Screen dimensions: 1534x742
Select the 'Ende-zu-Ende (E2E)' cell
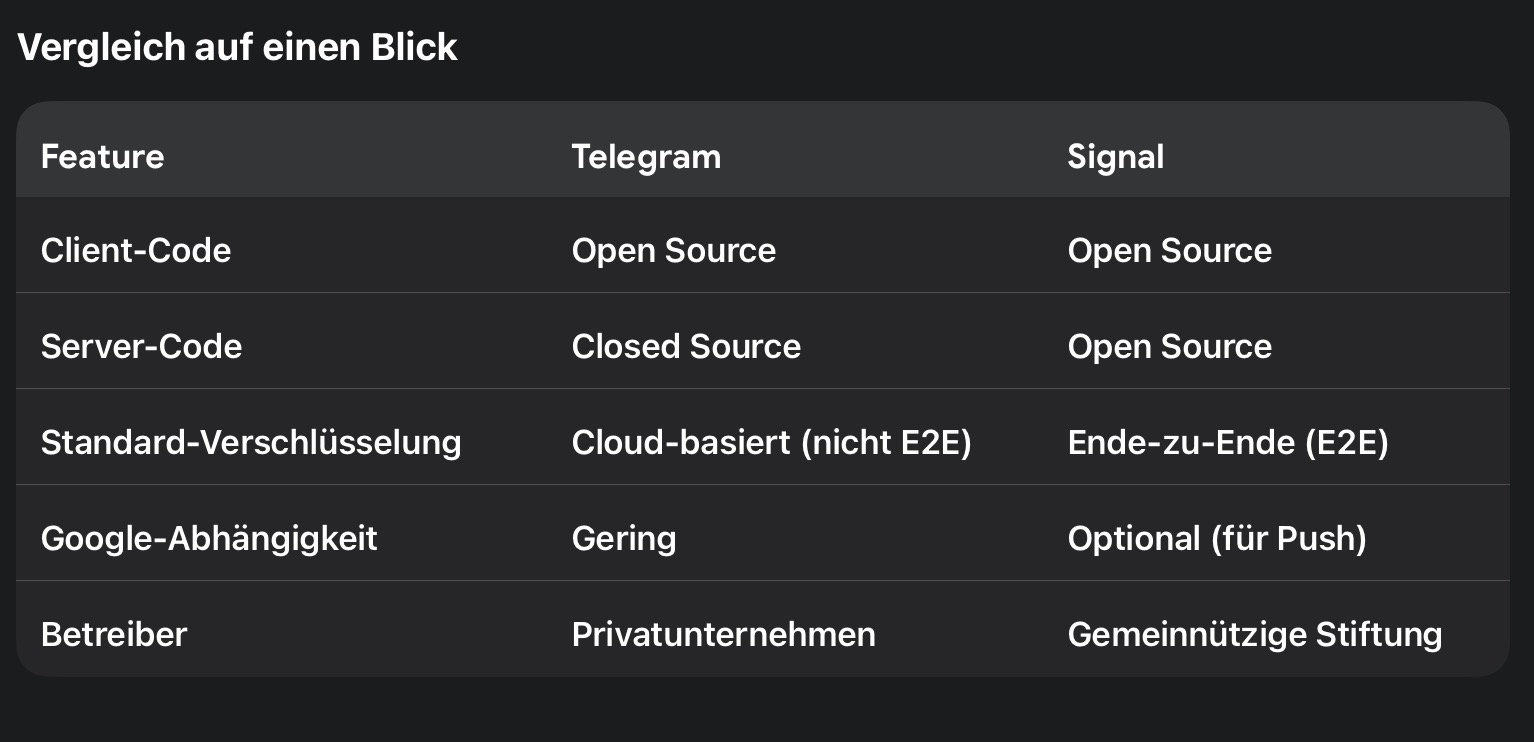coord(1227,442)
